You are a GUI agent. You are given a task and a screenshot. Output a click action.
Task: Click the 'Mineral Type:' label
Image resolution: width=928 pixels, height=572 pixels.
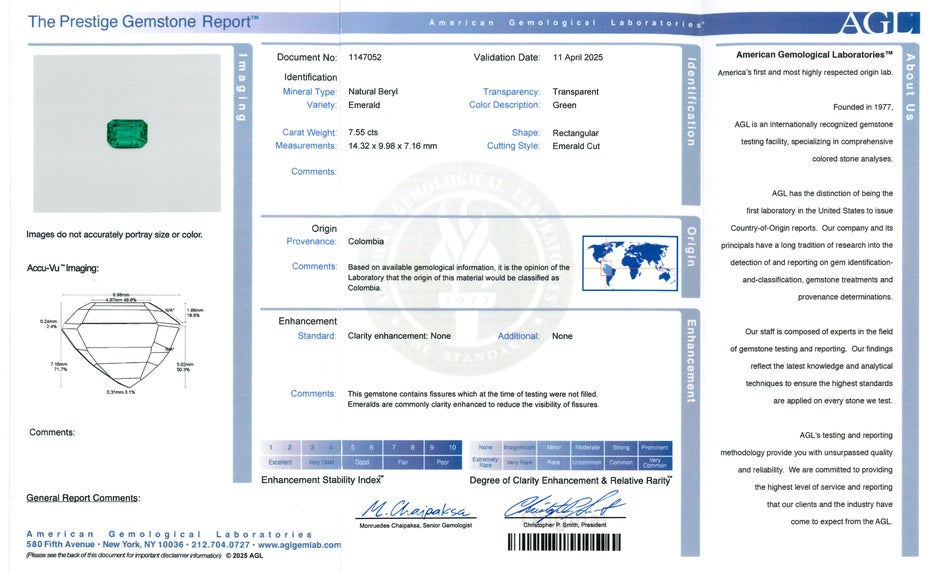310,92
